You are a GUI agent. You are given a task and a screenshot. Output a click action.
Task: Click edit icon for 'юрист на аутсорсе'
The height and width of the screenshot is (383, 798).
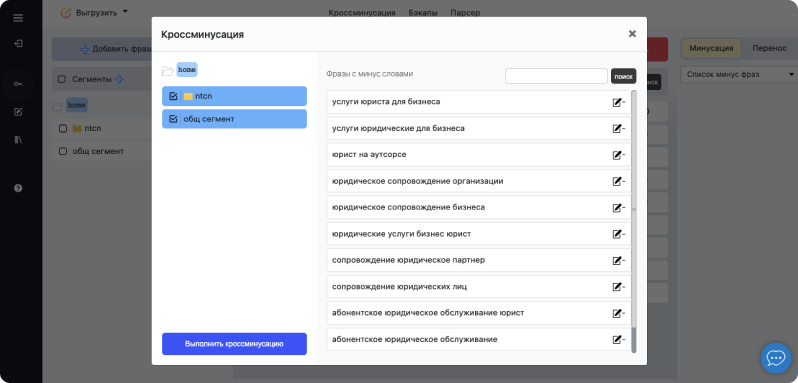click(x=617, y=155)
